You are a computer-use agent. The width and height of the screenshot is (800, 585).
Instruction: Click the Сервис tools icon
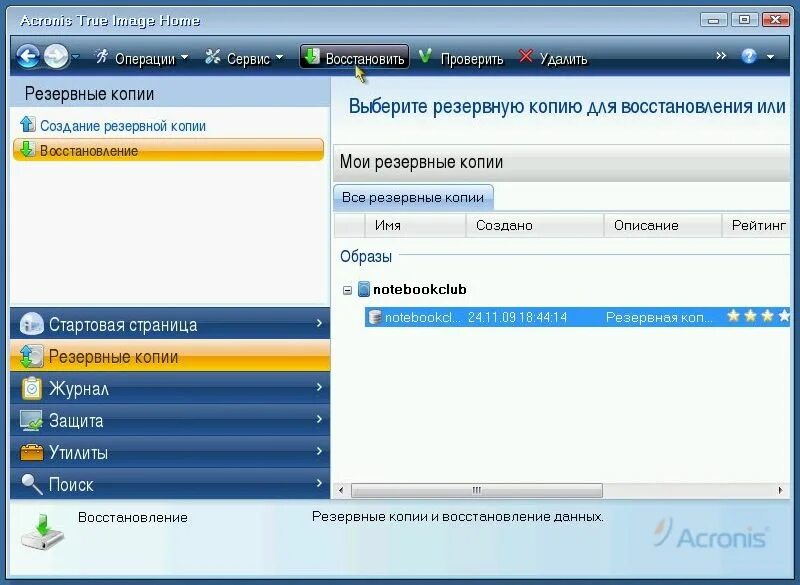click(212, 57)
